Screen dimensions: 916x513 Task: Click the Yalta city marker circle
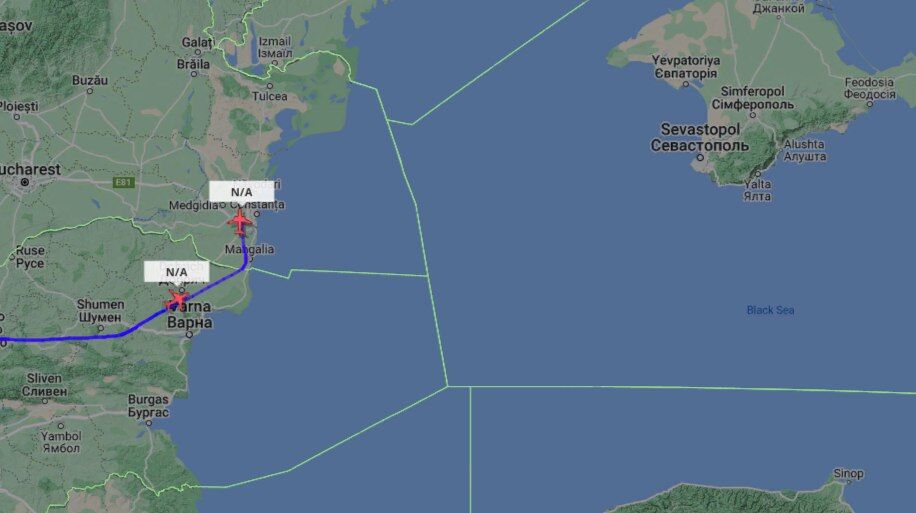pos(758,174)
